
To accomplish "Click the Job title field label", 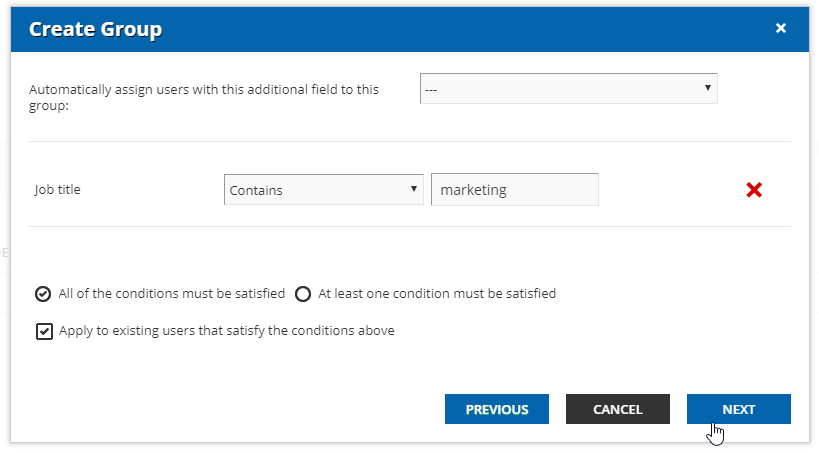I will tap(57, 189).
